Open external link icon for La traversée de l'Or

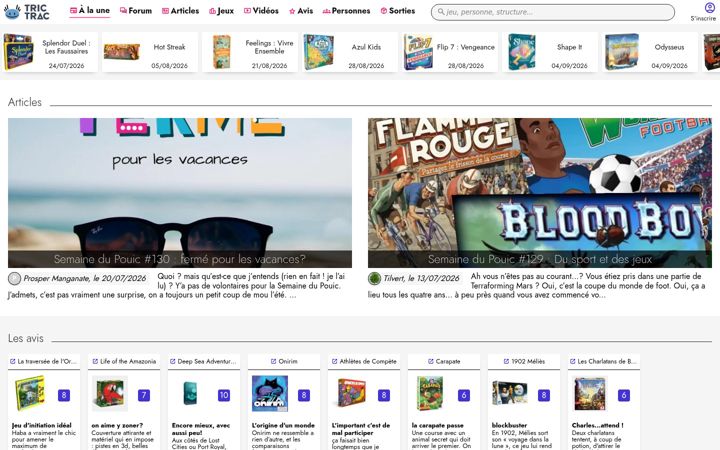coord(12,361)
